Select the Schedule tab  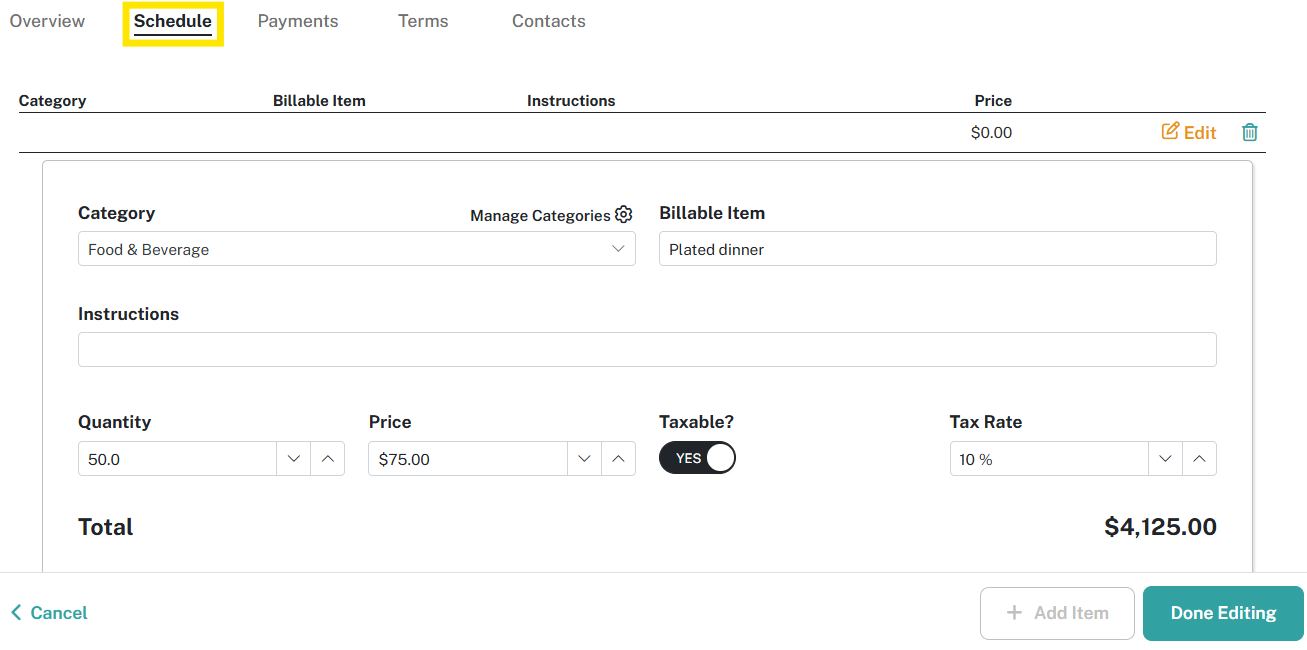coord(173,21)
